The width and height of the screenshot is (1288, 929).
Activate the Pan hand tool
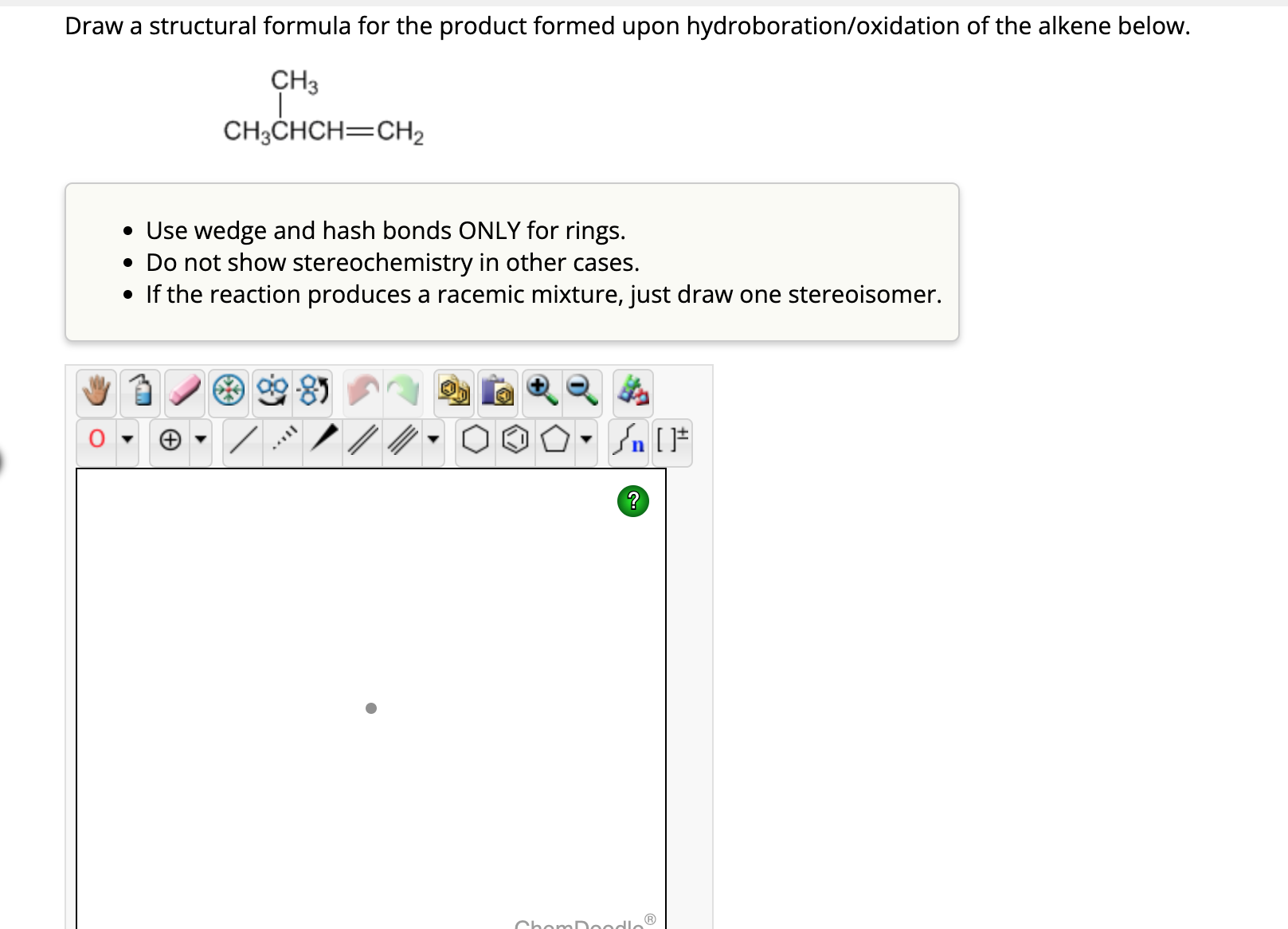96,390
